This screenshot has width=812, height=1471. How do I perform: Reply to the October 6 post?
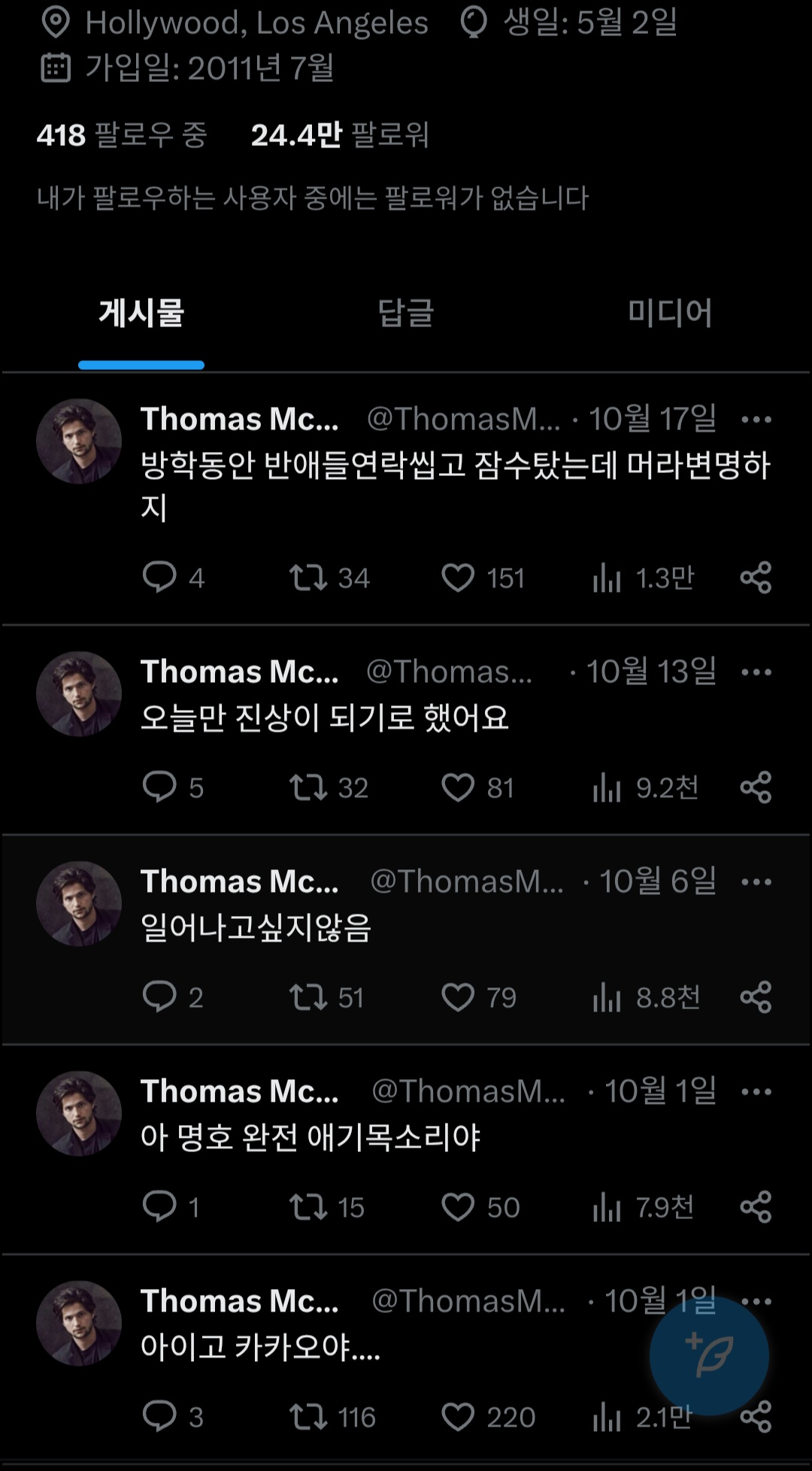coord(159,996)
